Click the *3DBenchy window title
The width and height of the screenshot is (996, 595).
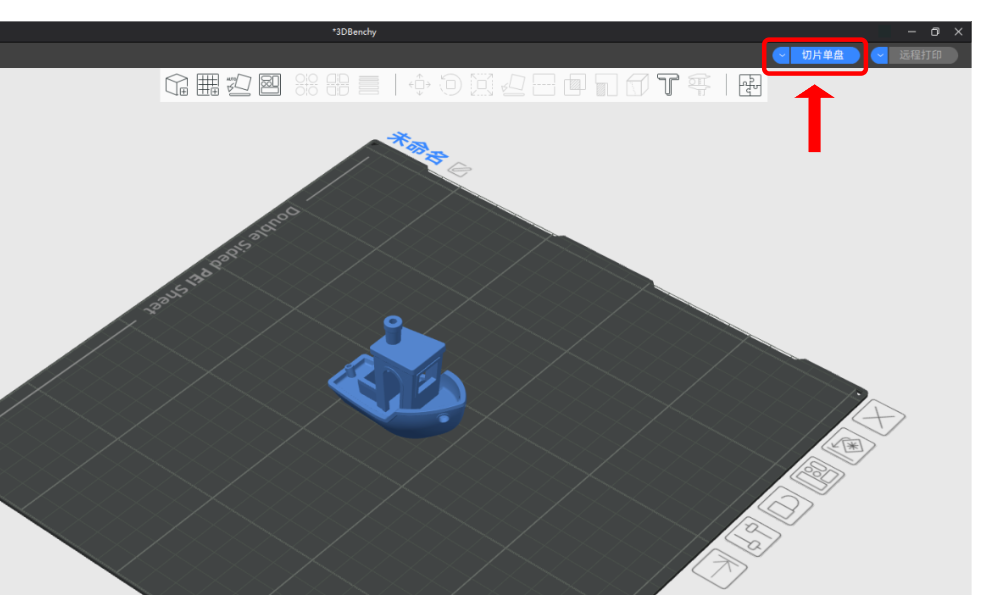tap(354, 32)
